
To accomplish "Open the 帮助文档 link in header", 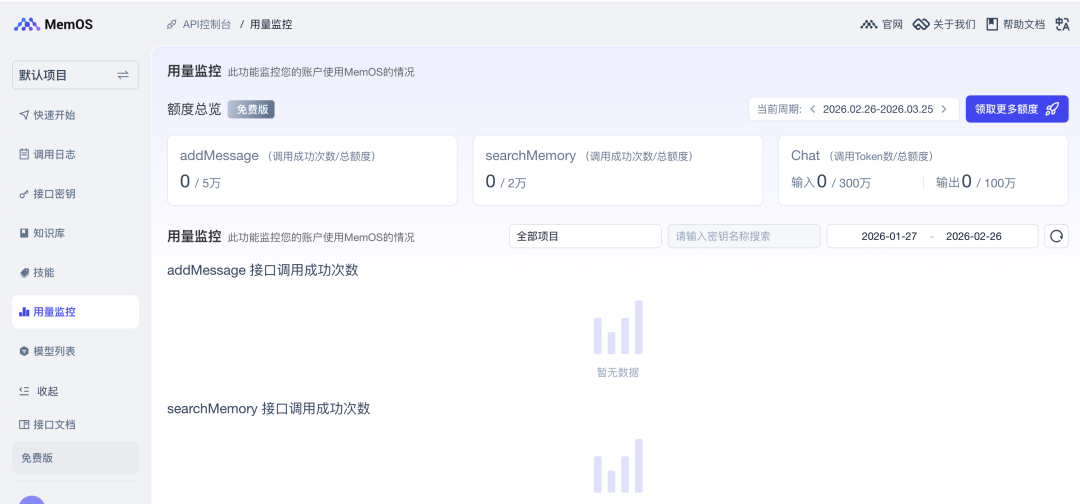I will coord(1016,24).
